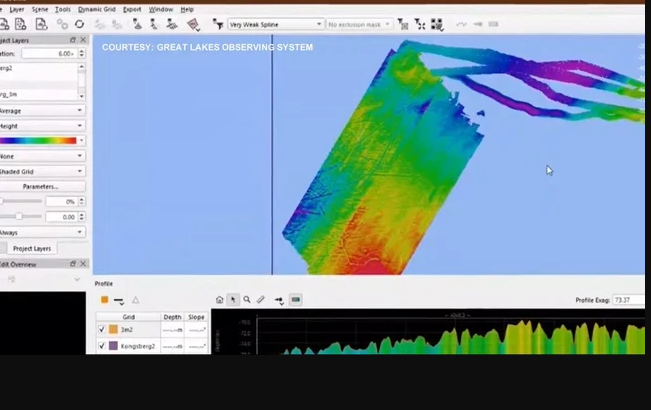Click the Profile Exag value field
This screenshot has height=410, width=651.
pos(629,300)
